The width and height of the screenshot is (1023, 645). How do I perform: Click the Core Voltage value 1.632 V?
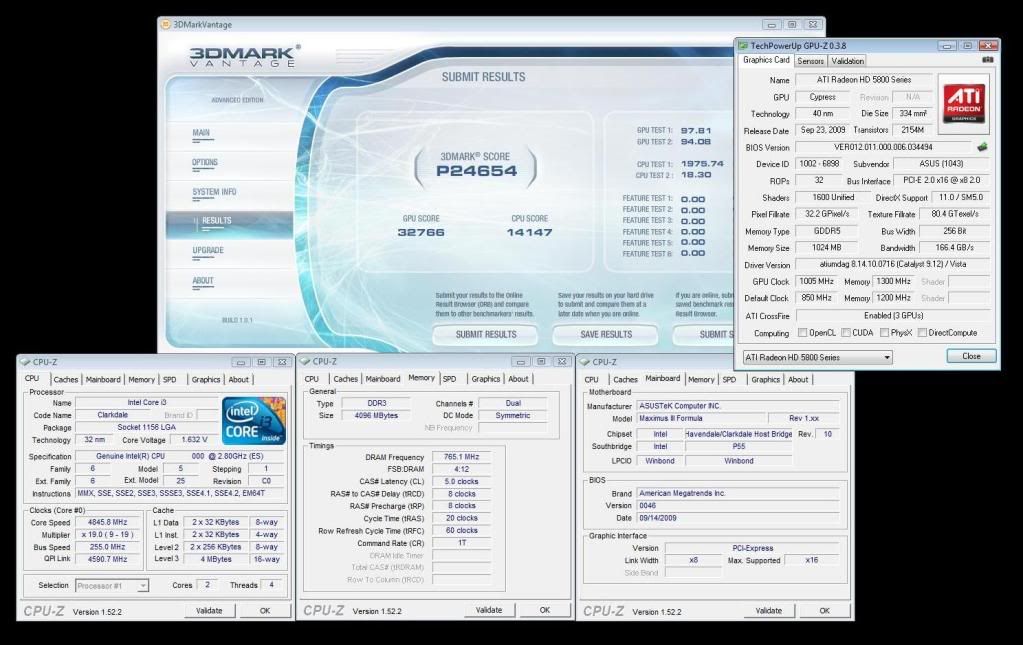click(194, 440)
